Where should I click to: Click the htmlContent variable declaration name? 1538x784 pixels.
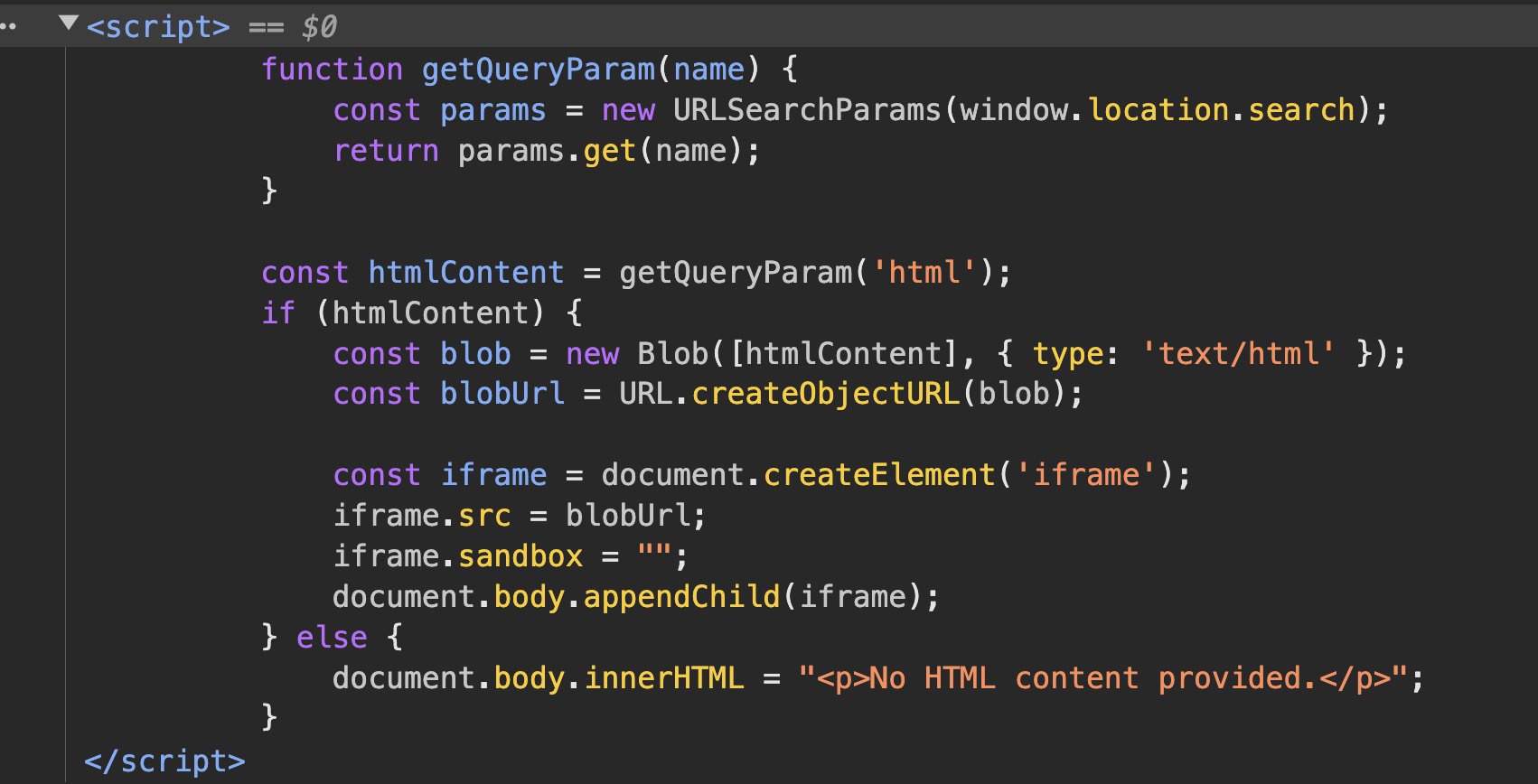[x=465, y=273]
